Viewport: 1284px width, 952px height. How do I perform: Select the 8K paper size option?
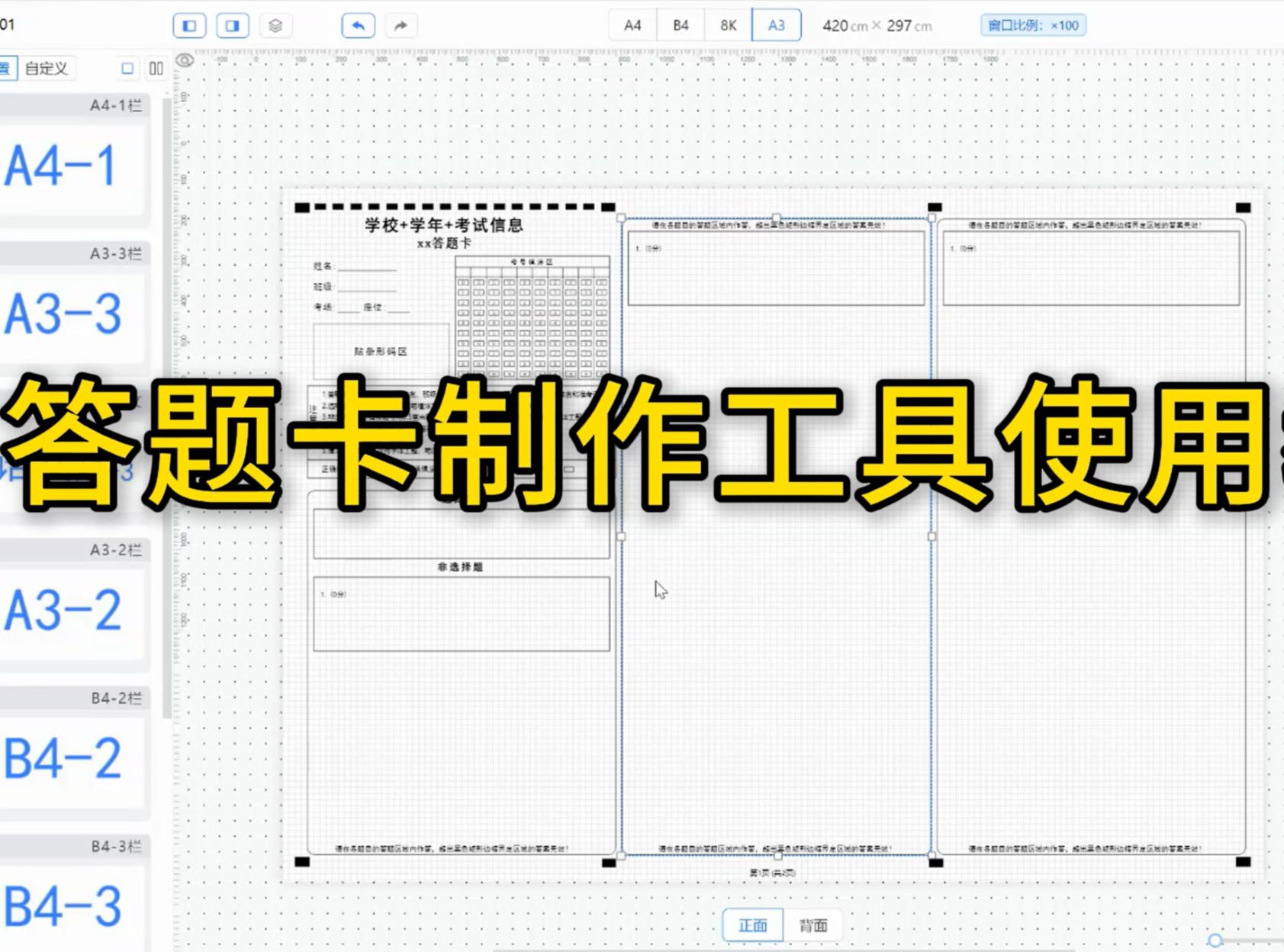(727, 24)
